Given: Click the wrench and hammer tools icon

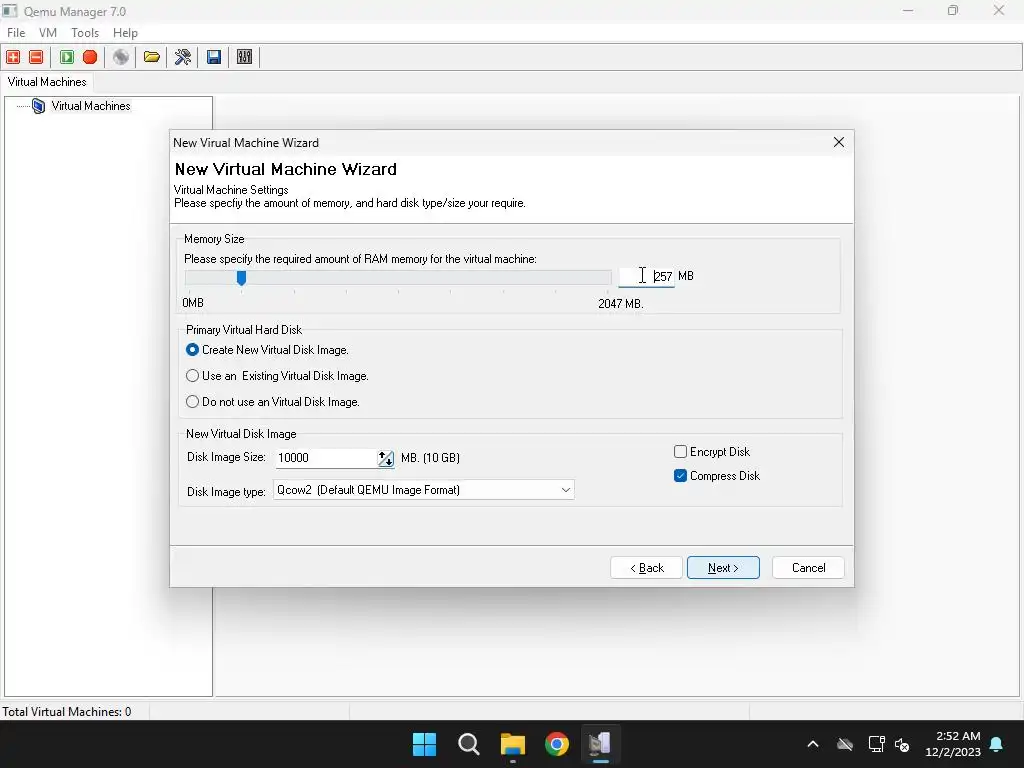Looking at the screenshot, I should coord(183,57).
